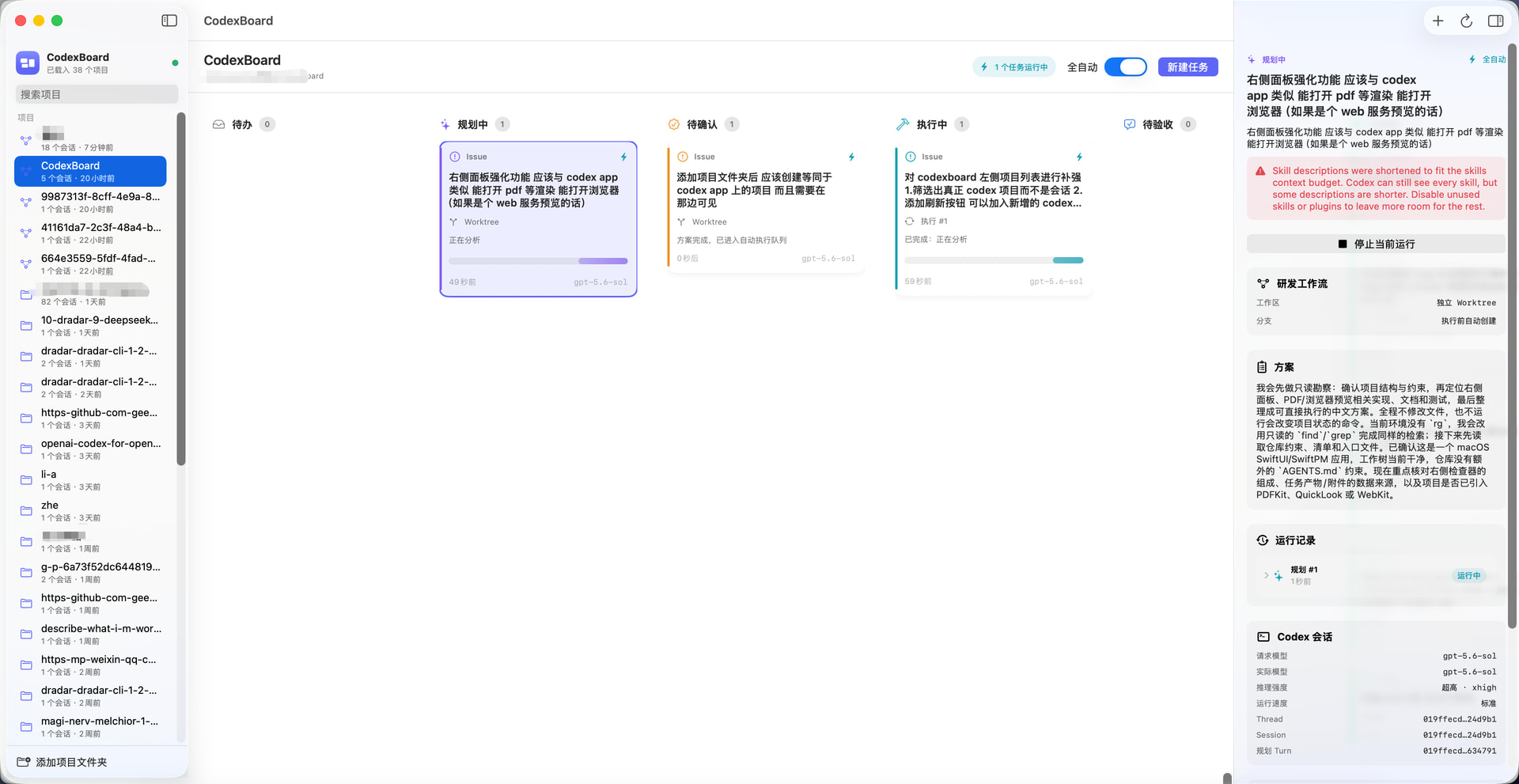
Task: Click the green connection status dot
Action: [175, 62]
